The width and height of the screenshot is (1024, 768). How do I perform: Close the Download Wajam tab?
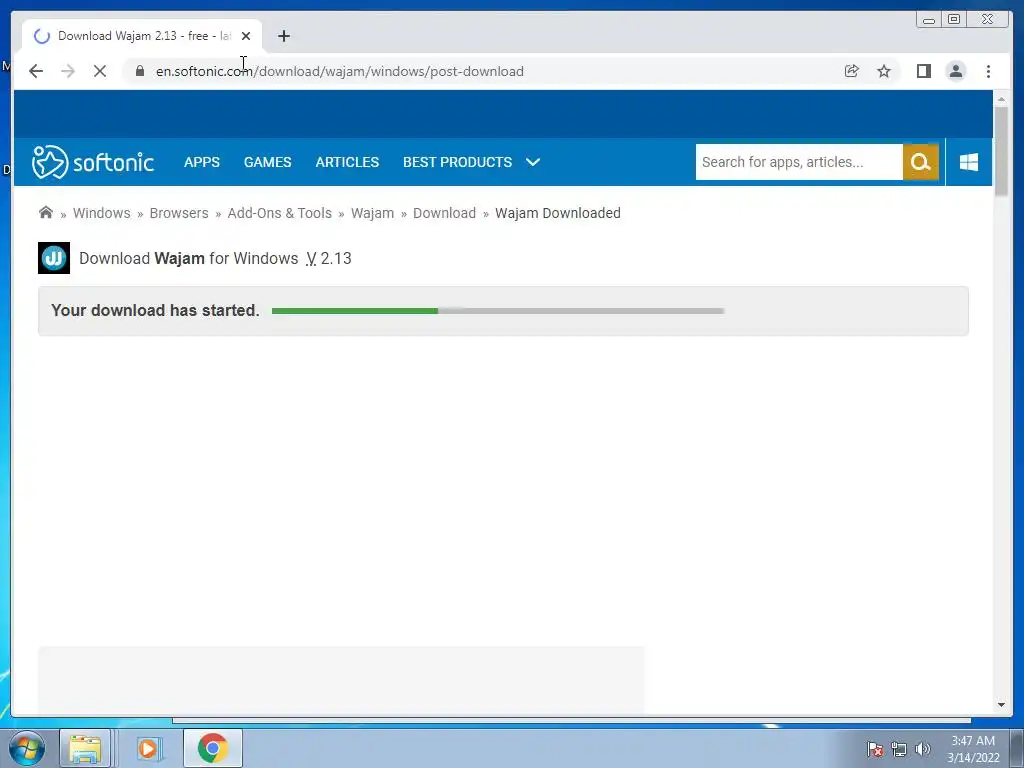pos(246,36)
